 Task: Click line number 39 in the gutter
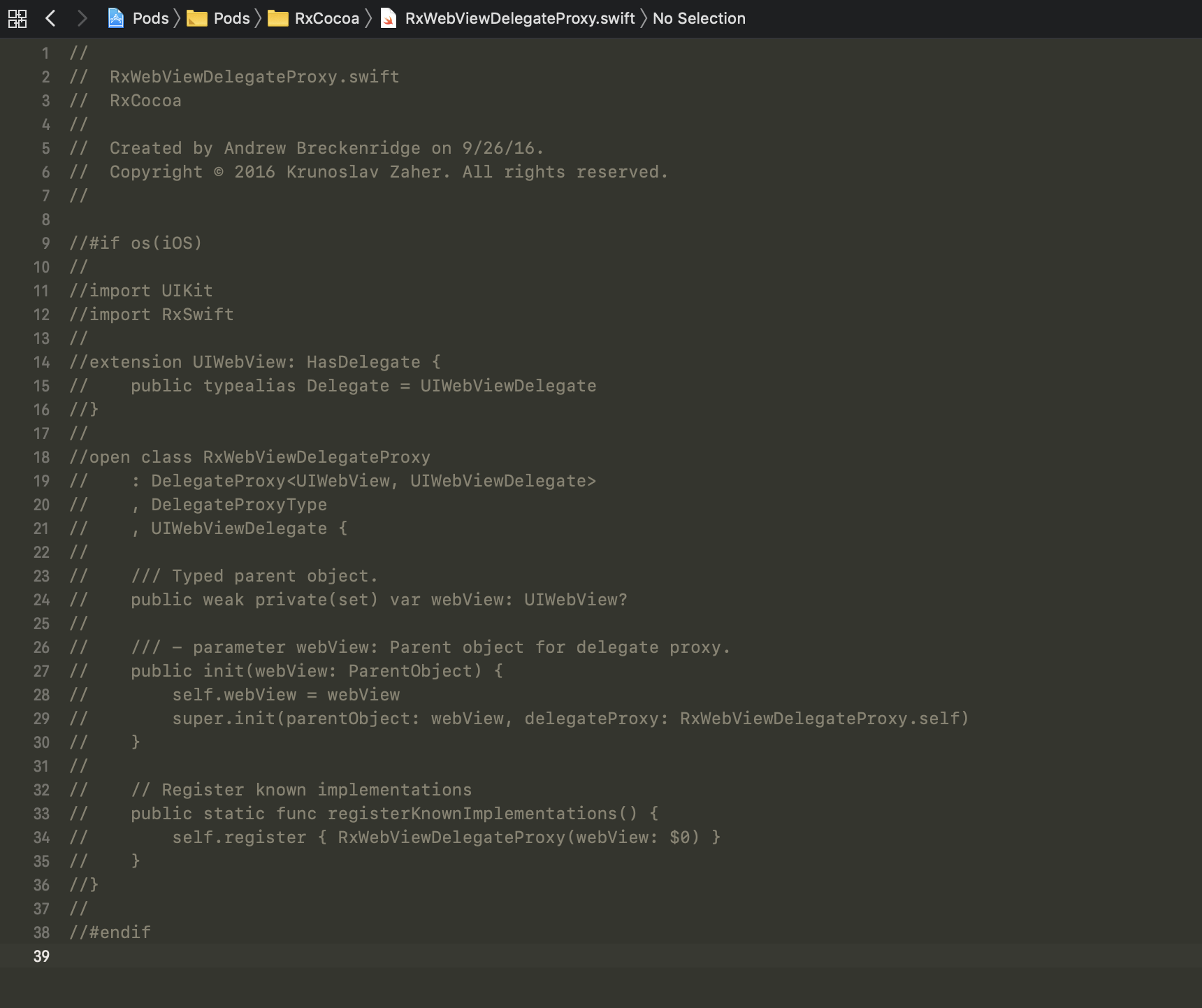[41, 956]
